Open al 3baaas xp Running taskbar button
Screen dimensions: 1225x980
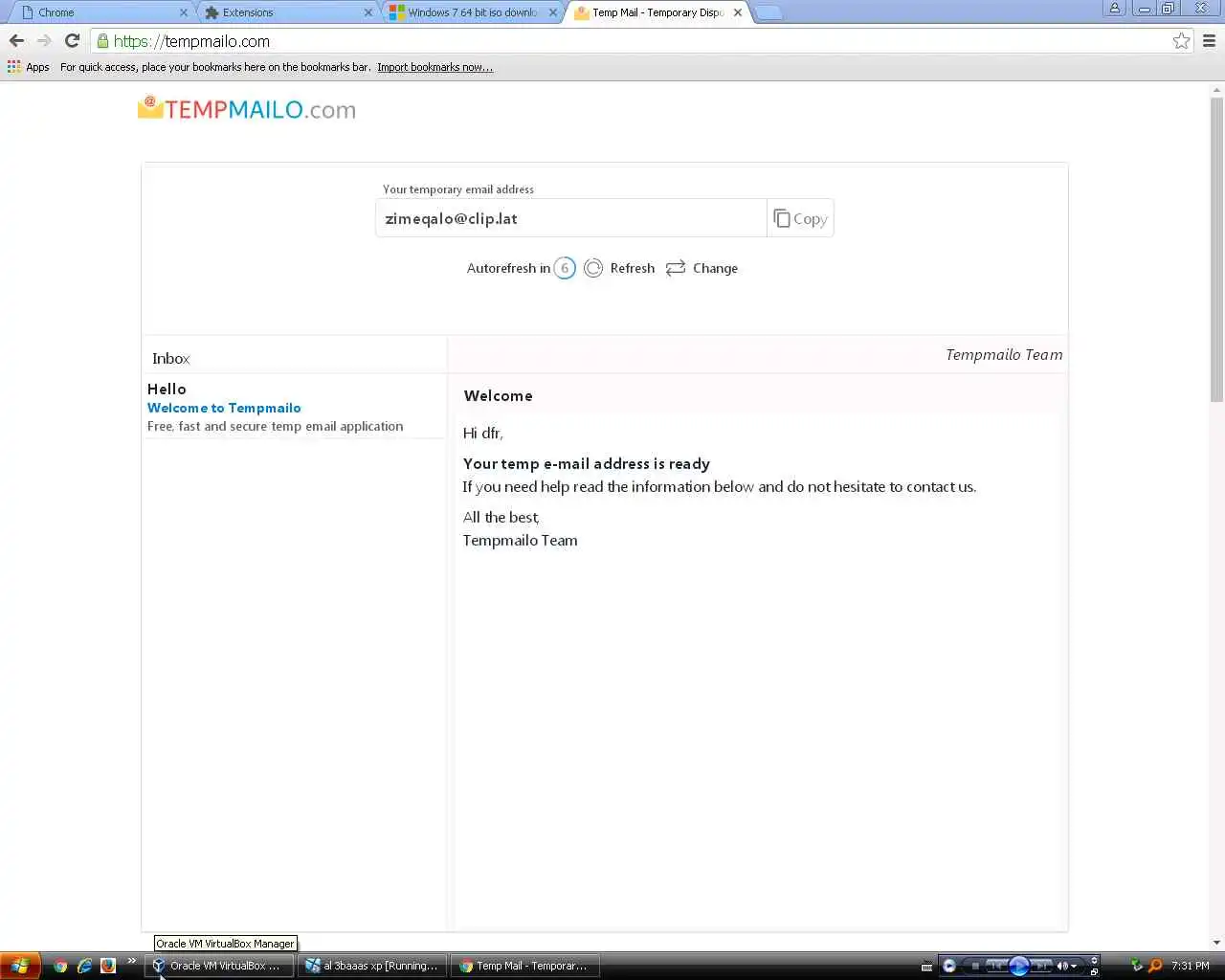373,966
